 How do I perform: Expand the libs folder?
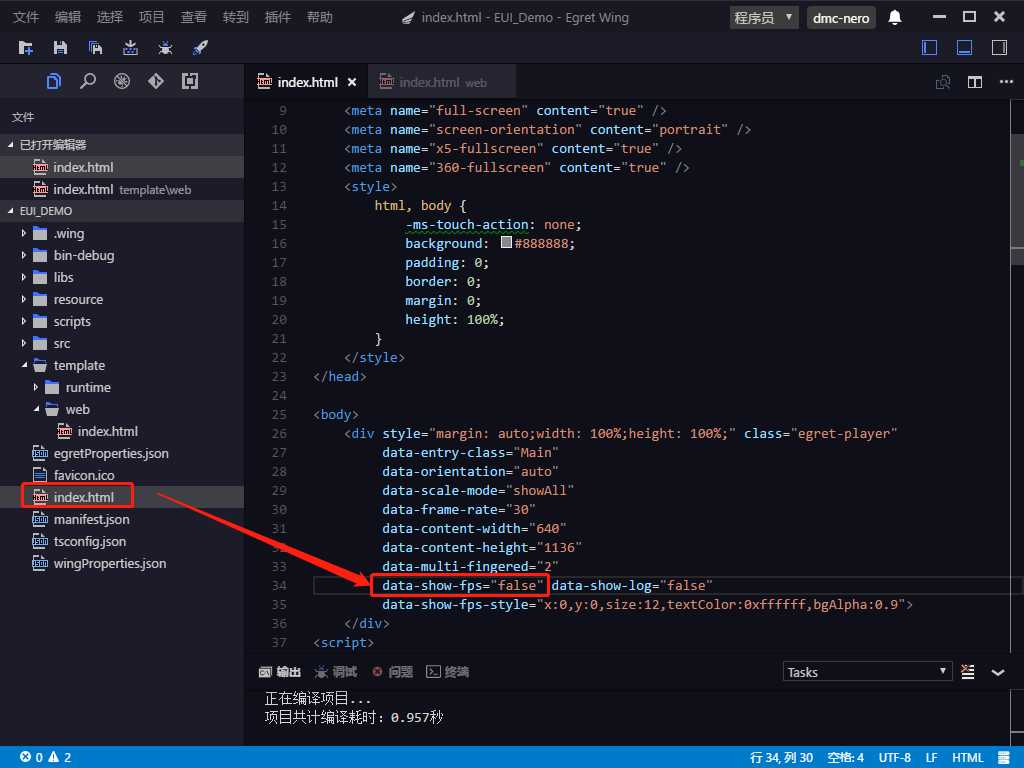tap(24, 277)
